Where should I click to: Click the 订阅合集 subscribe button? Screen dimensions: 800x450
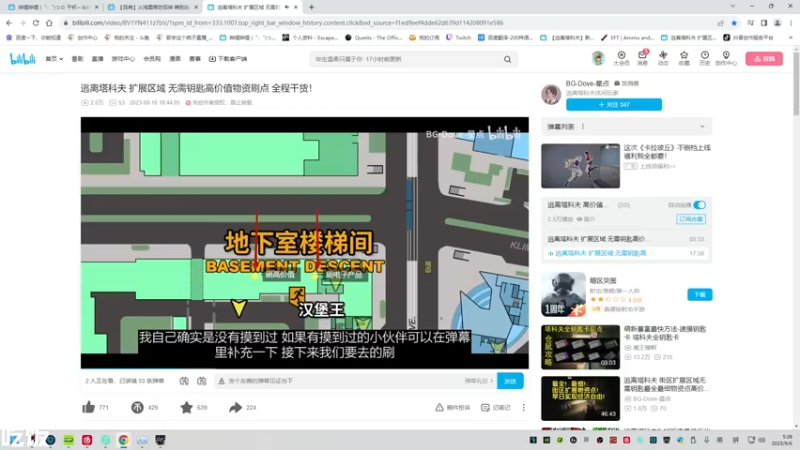point(691,219)
